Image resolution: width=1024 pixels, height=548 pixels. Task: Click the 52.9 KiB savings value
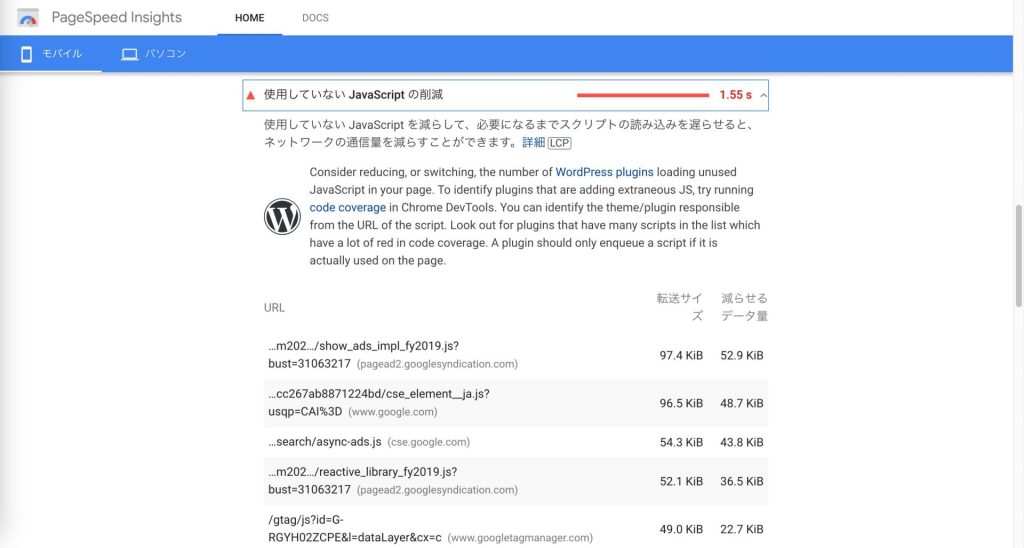[742, 355]
